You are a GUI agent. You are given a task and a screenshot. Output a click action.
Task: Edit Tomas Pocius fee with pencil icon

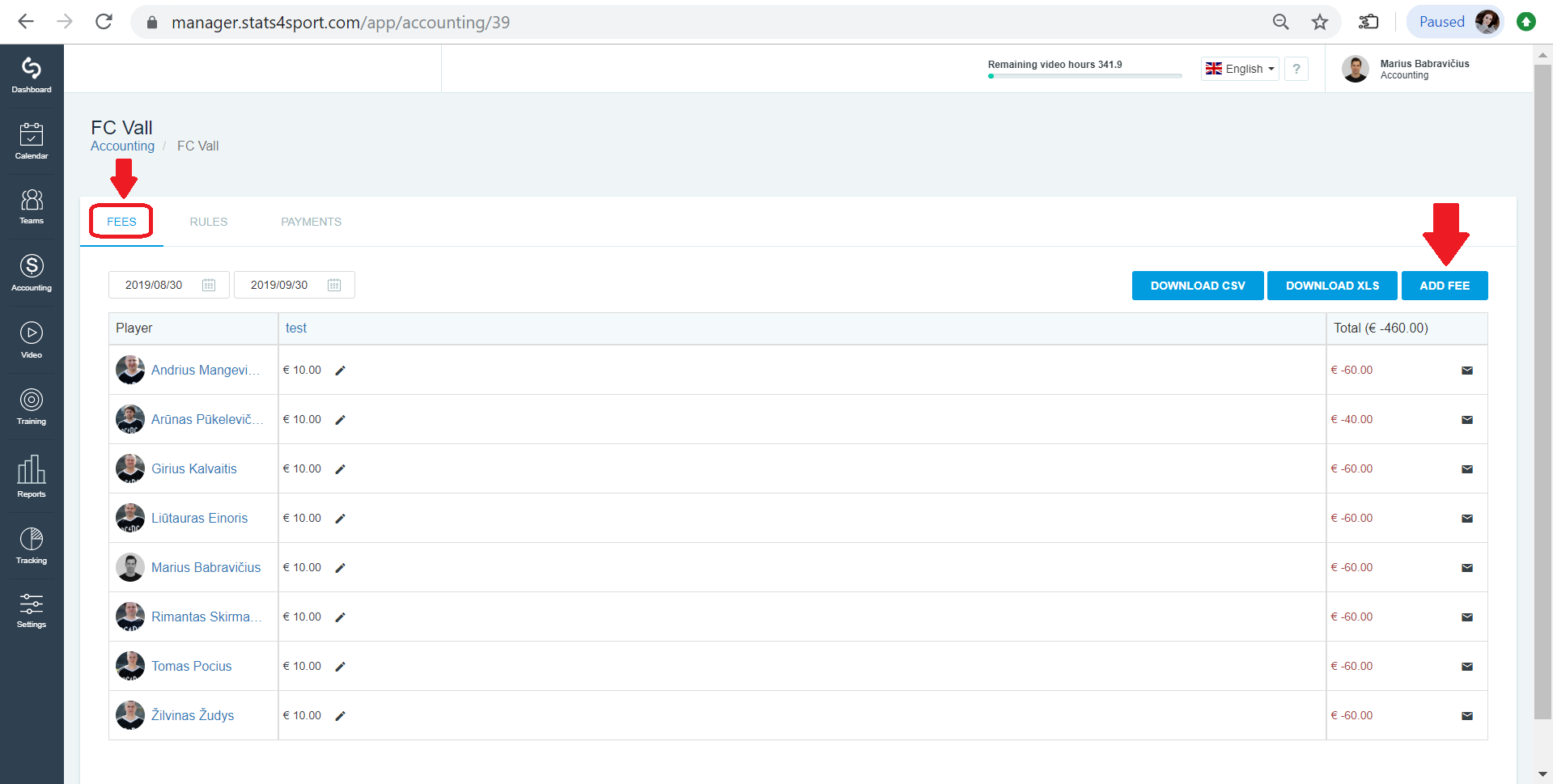point(341,667)
